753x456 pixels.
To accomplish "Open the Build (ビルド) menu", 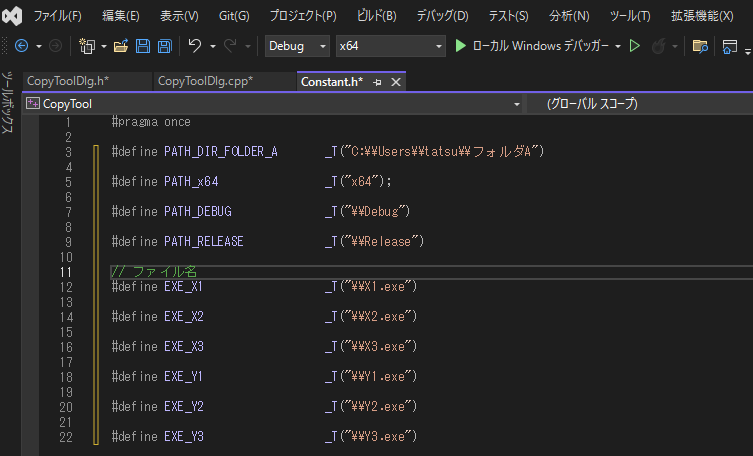I will point(376,16).
